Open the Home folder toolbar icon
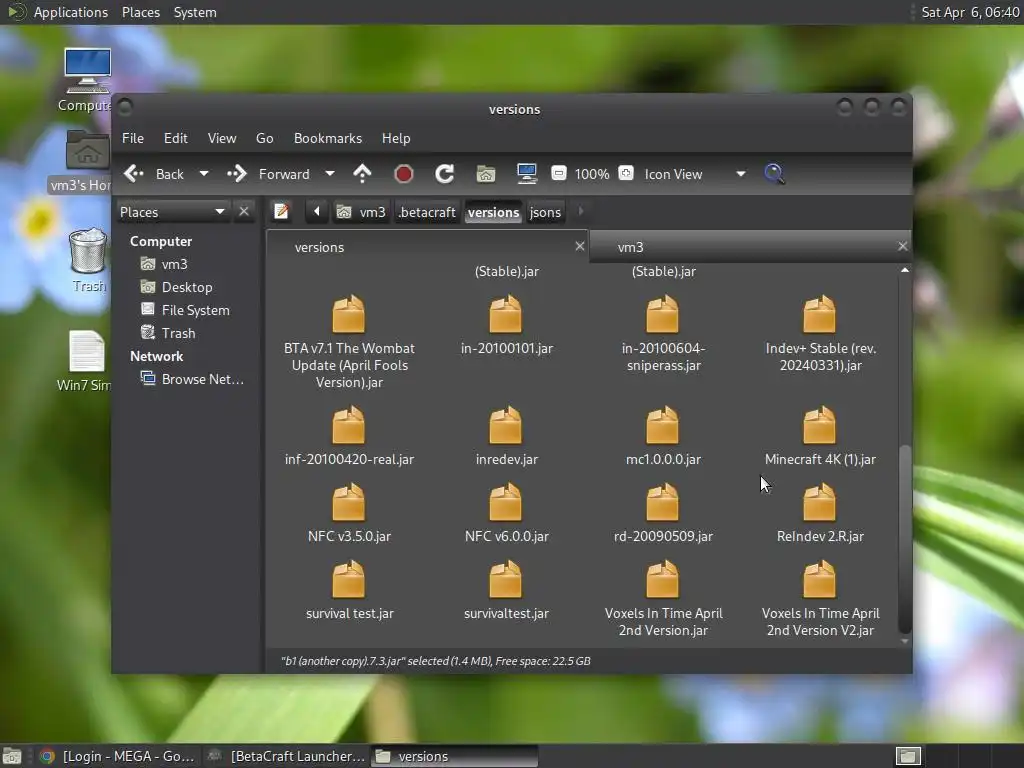The width and height of the screenshot is (1024, 768). pyautogui.click(x=486, y=174)
